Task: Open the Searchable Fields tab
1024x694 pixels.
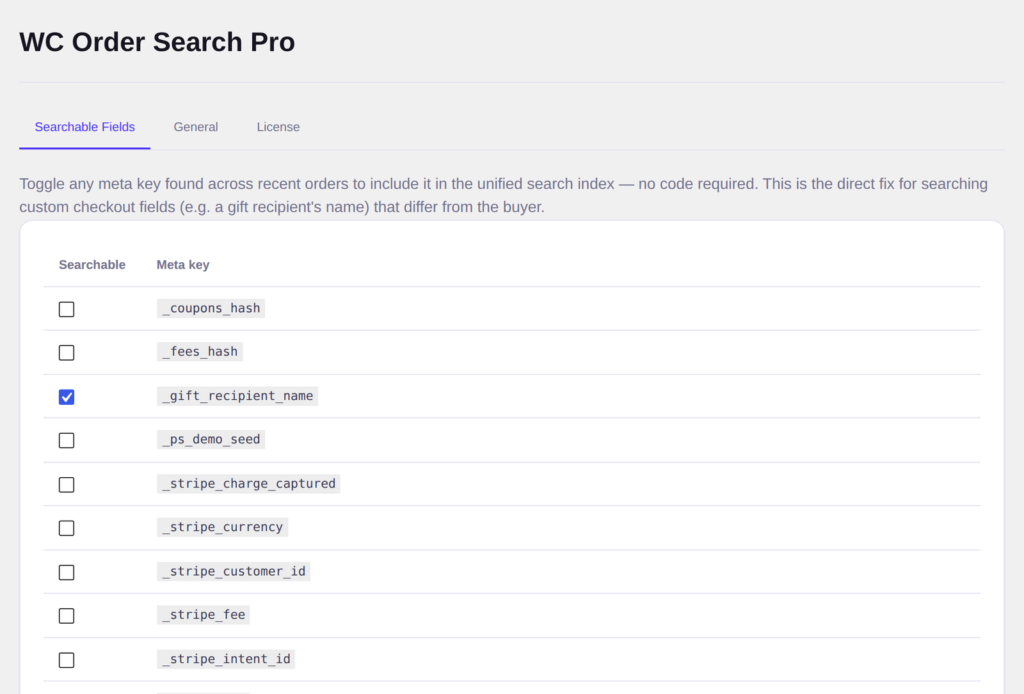Action: click(85, 127)
